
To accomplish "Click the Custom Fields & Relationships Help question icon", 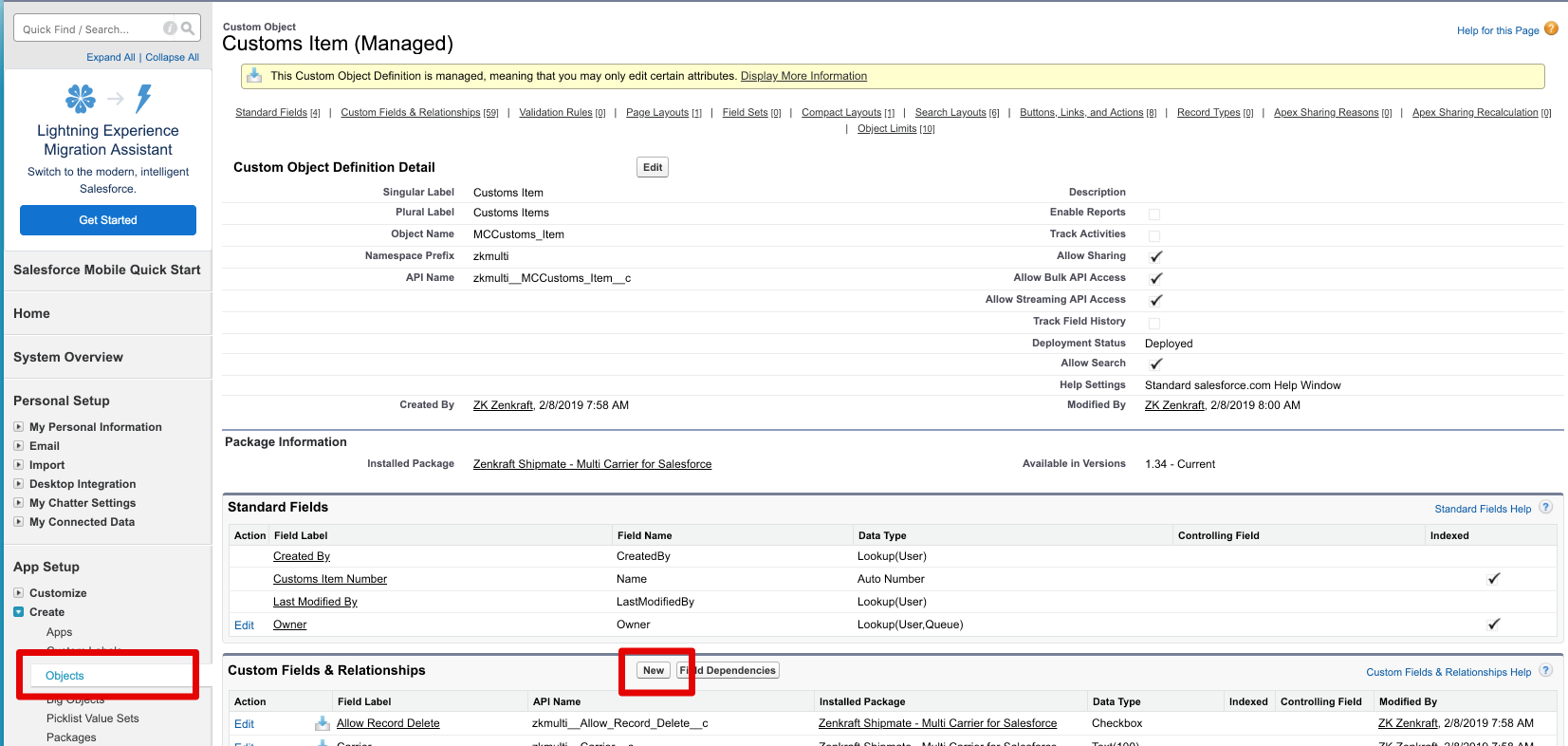I will pyautogui.click(x=1545, y=670).
